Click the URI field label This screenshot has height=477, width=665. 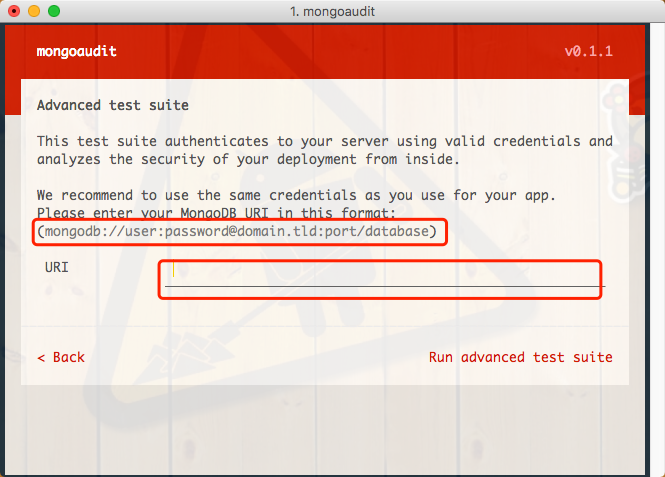tap(56, 267)
